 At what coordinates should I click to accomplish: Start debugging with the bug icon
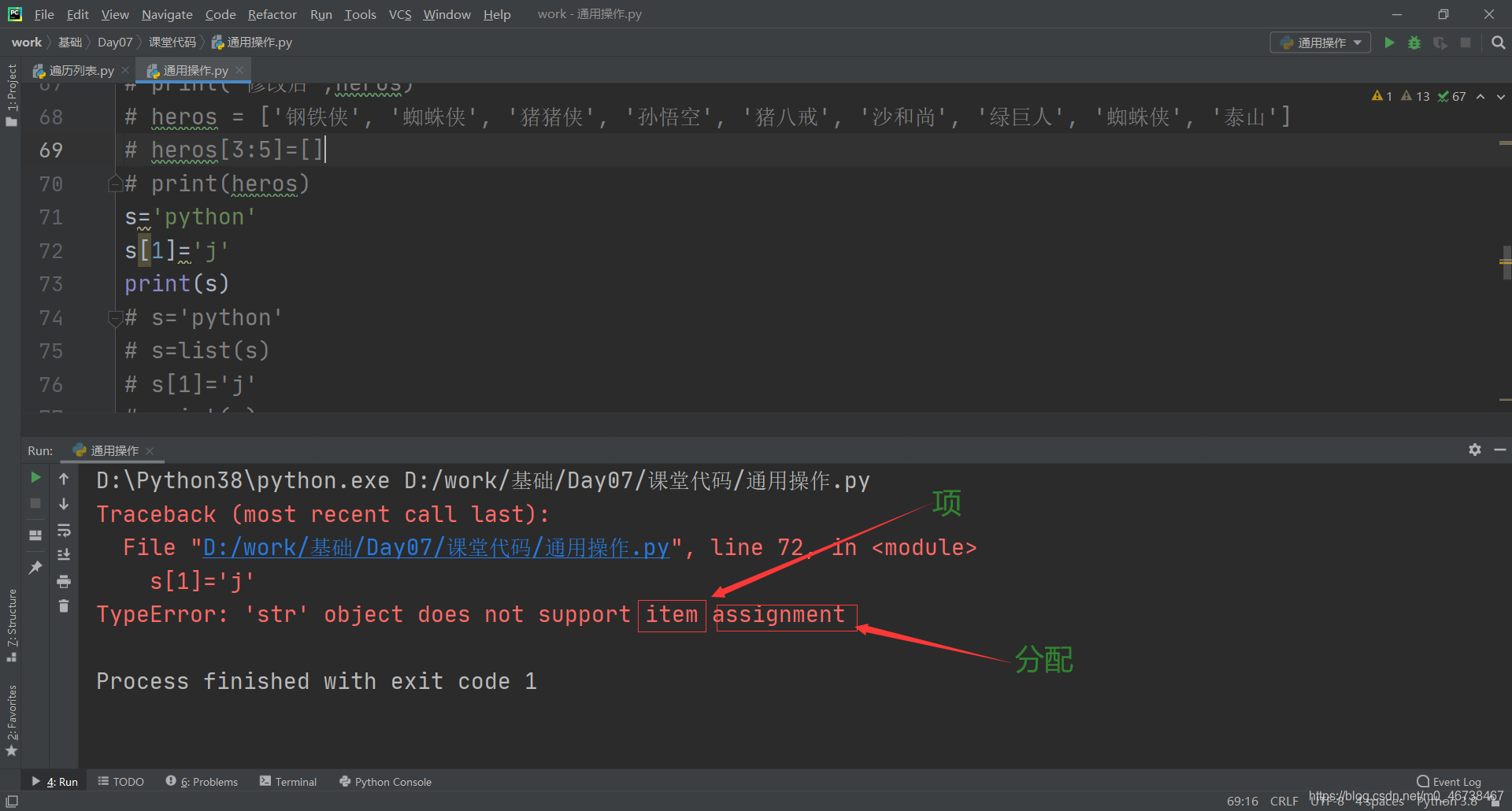[1414, 43]
